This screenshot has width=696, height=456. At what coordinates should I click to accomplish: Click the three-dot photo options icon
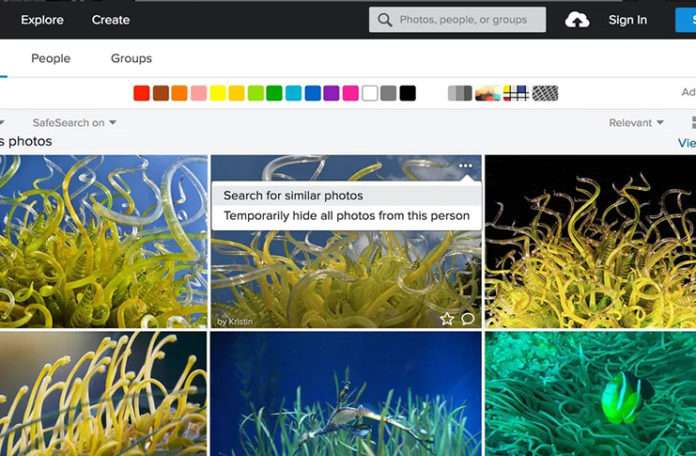point(465,166)
